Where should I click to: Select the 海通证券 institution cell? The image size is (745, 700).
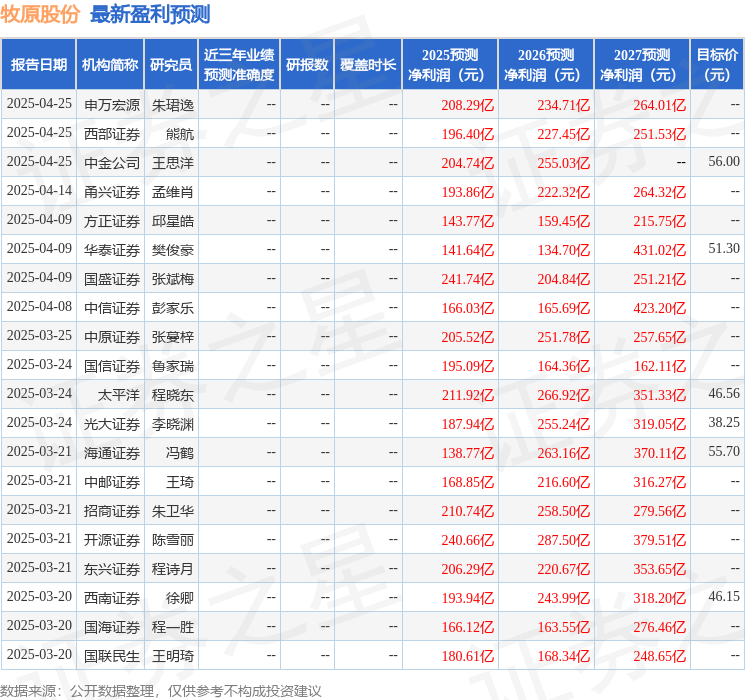[112, 453]
